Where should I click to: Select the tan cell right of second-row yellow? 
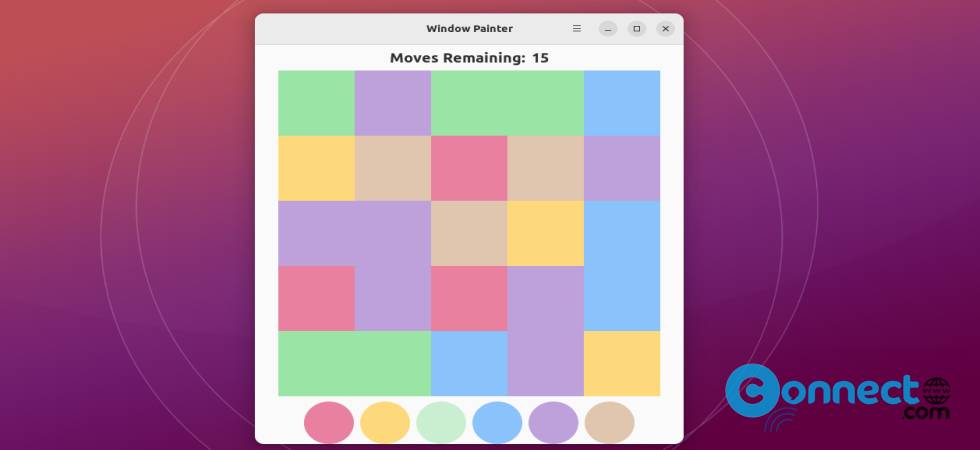[393, 168]
